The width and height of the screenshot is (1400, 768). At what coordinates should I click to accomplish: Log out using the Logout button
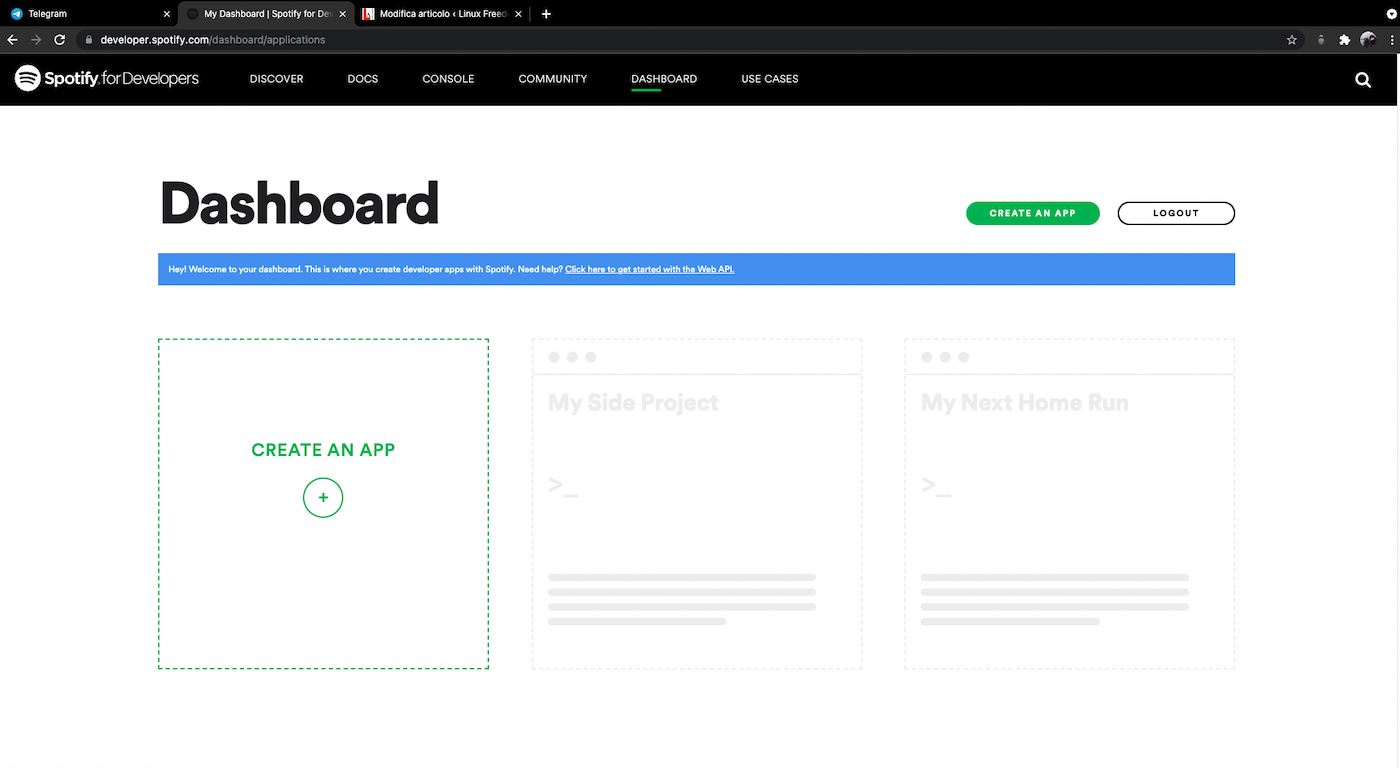(x=1176, y=213)
